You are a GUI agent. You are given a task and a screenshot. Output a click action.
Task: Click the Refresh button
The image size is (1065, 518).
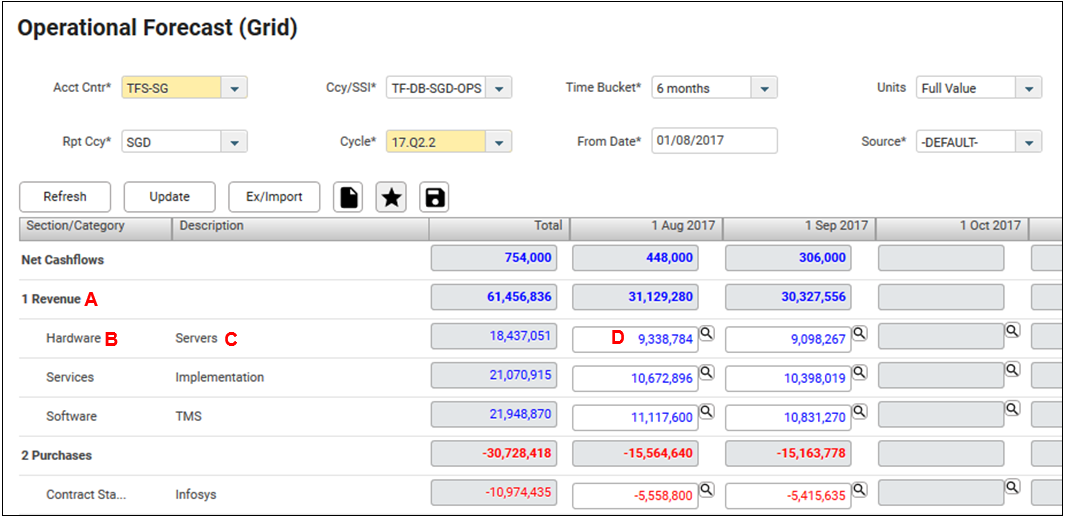click(x=65, y=197)
